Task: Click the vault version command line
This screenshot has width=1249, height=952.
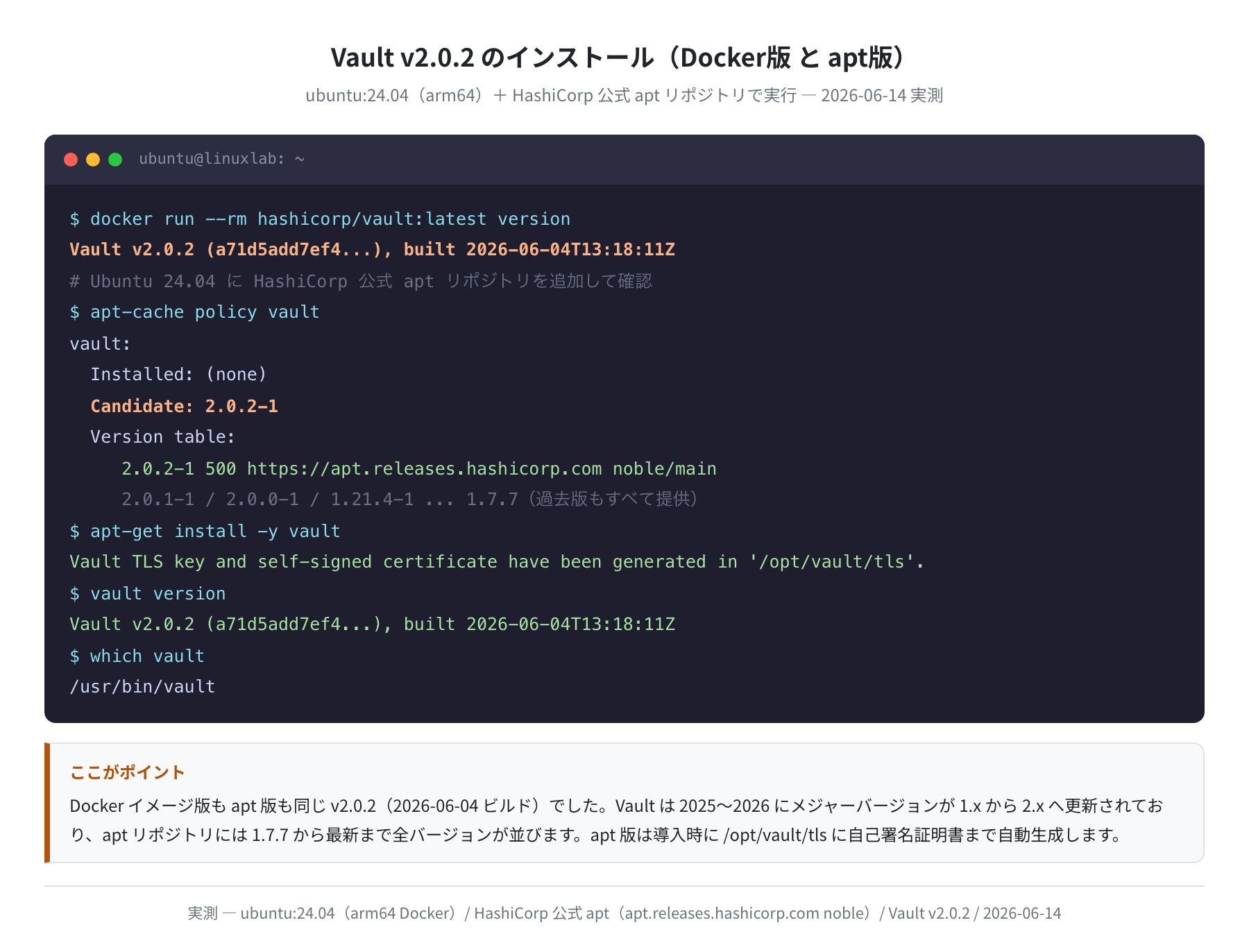Action: pyautogui.click(x=148, y=594)
